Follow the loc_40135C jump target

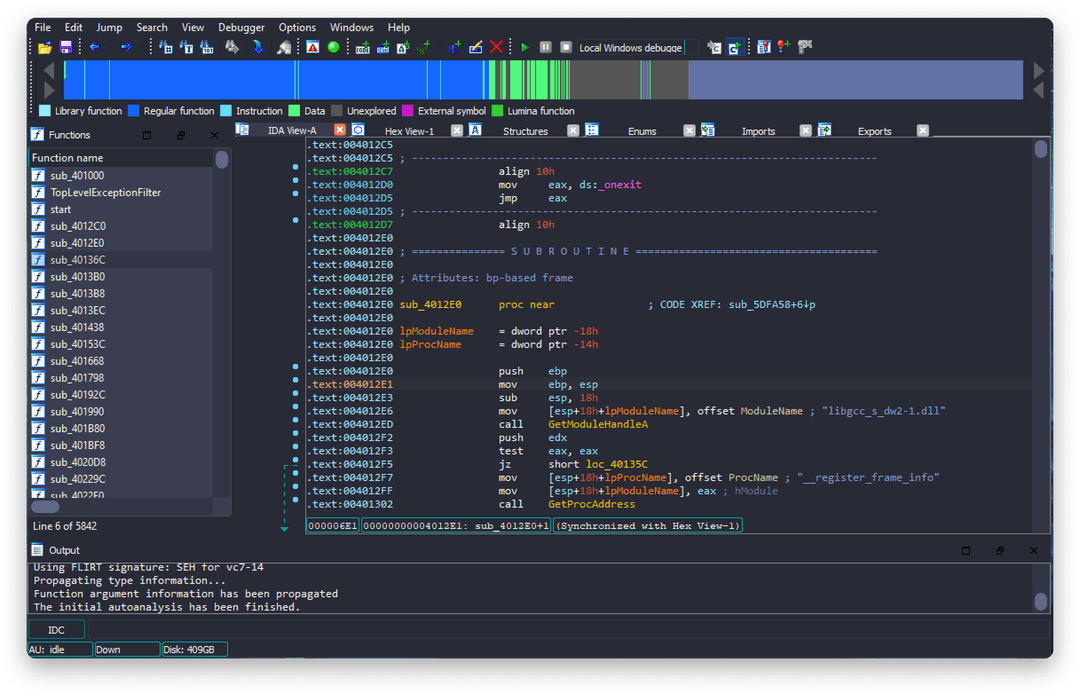click(x=618, y=464)
